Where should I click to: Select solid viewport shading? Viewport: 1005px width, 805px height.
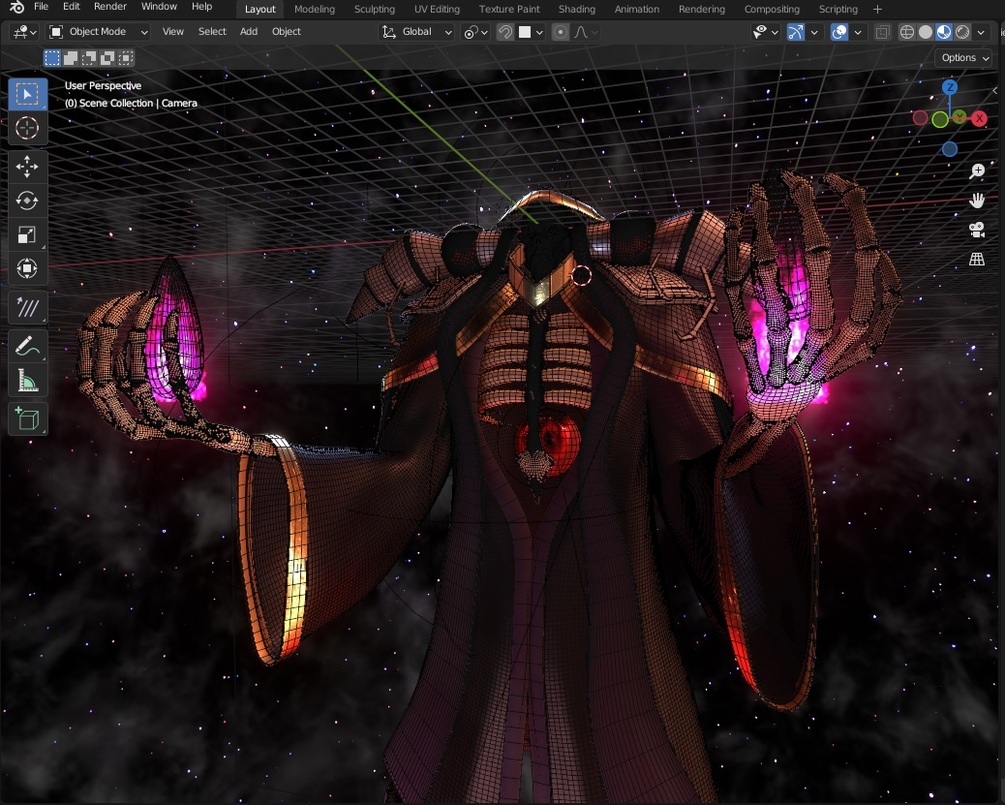coord(925,31)
